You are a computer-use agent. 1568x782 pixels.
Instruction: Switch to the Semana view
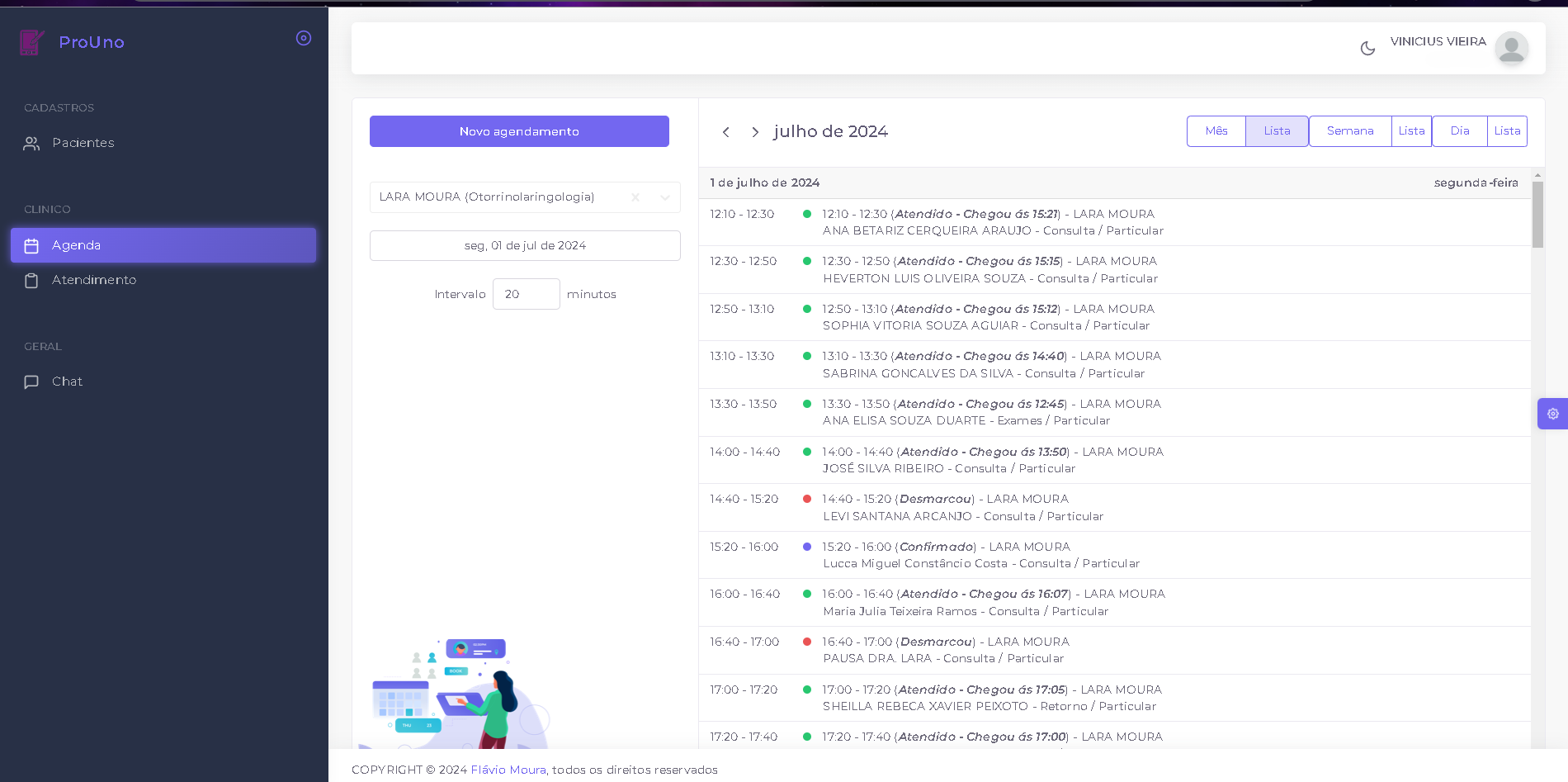point(1350,131)
